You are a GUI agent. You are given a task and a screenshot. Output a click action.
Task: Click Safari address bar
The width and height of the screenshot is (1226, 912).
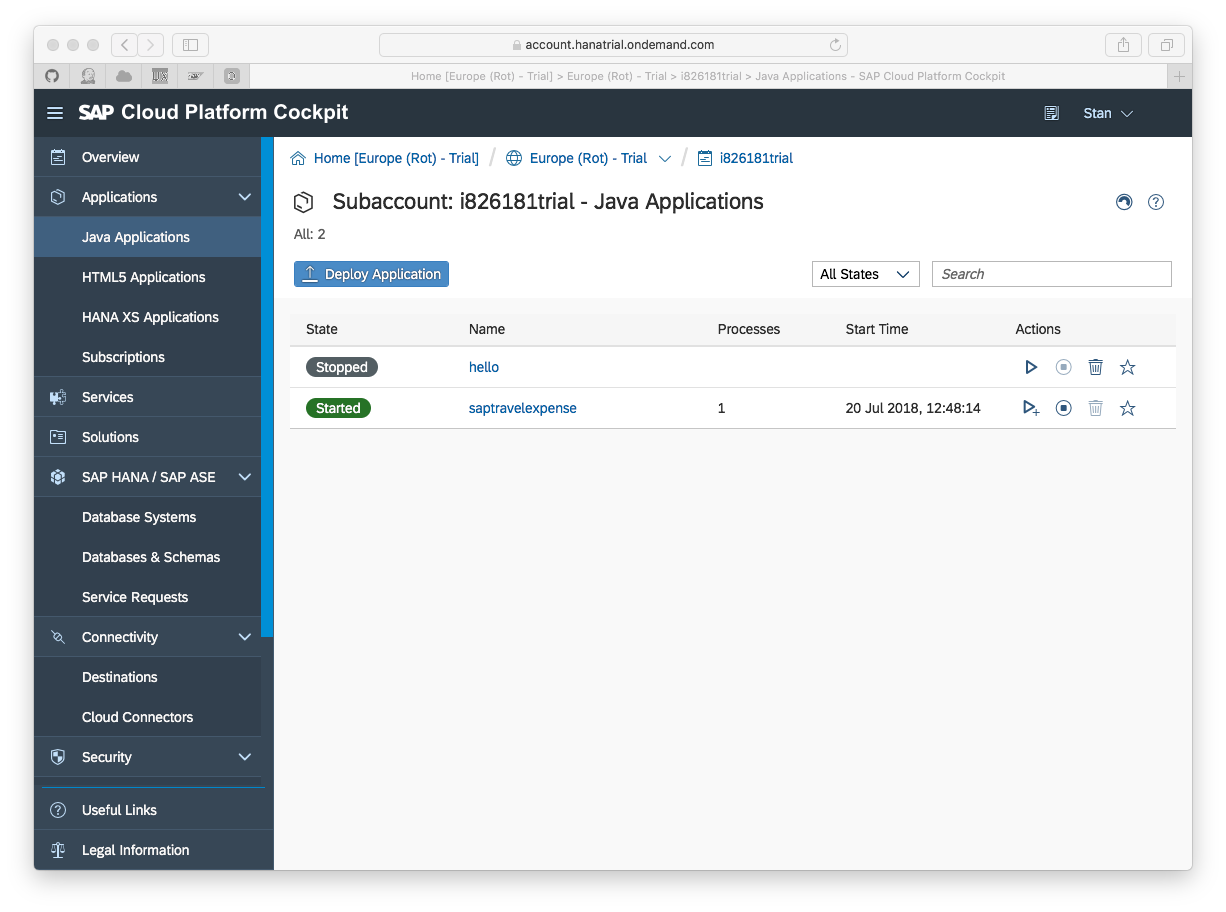613,44
